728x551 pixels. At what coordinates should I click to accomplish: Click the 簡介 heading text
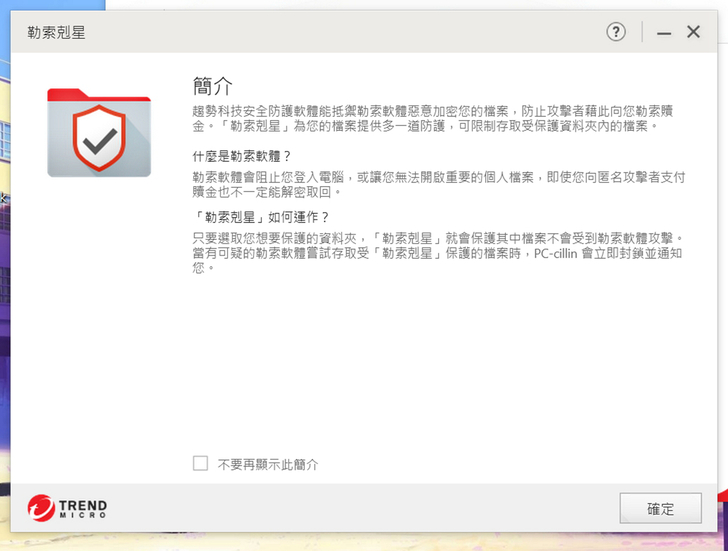[x=212, y=86]
